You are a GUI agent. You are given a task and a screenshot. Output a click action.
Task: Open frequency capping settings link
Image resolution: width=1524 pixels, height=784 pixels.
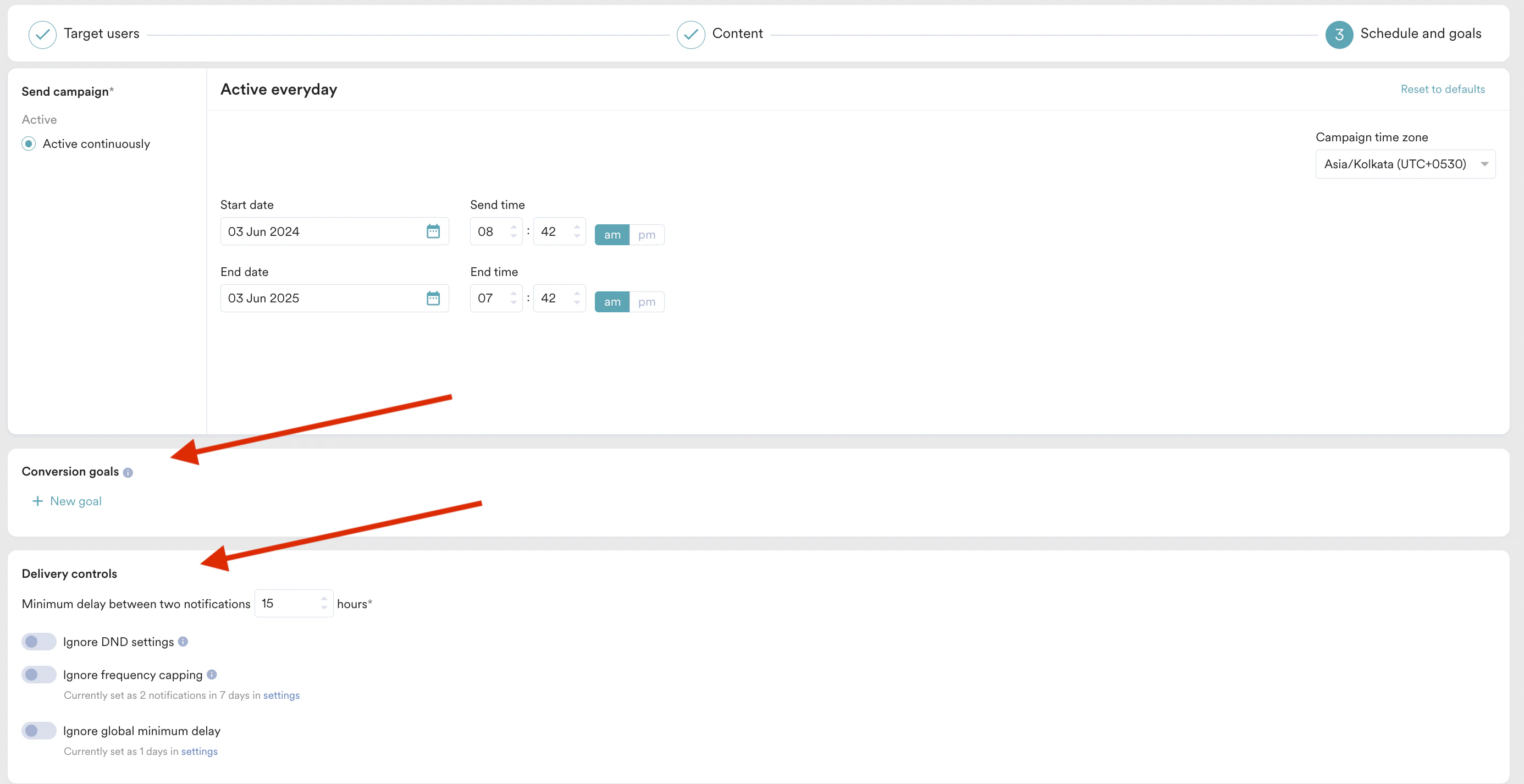[x=281, y=695]
